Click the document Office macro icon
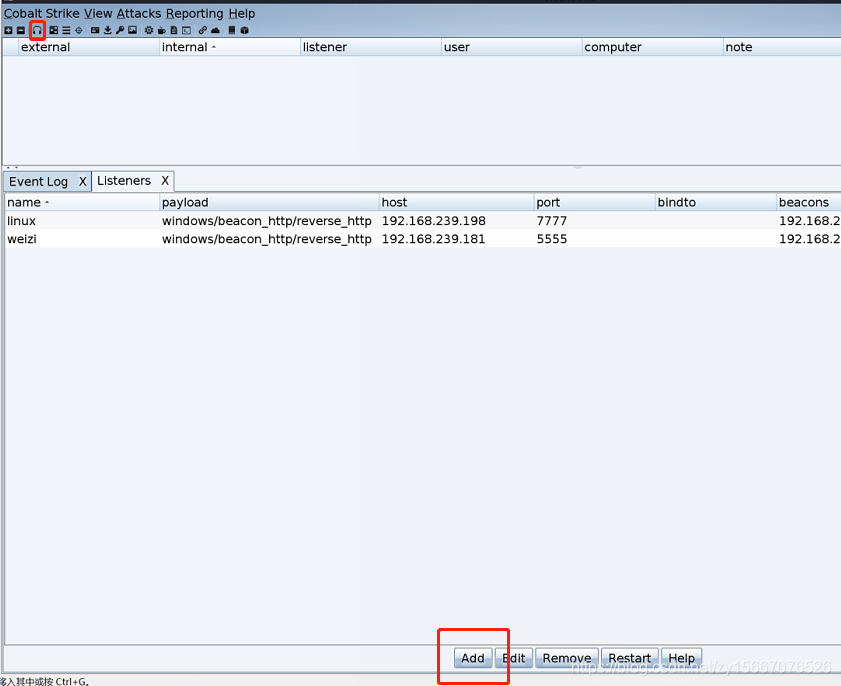The width and height of the screenshot is (841, 686). [x=174, y=30]
